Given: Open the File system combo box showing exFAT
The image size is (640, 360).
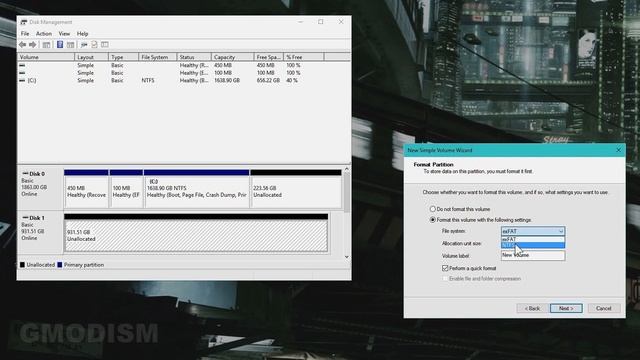Looking at the screenshot, I should (533, 231).
